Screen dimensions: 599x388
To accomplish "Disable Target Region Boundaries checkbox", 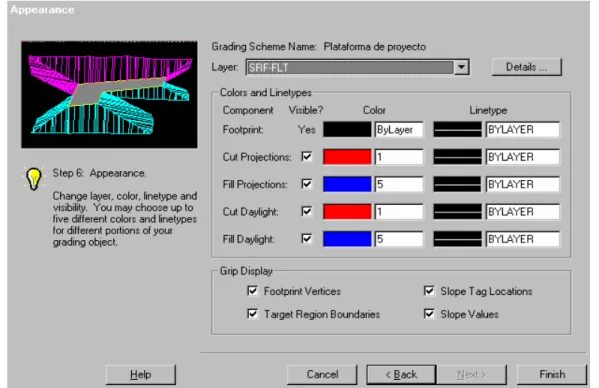I will tap(253, 314).
